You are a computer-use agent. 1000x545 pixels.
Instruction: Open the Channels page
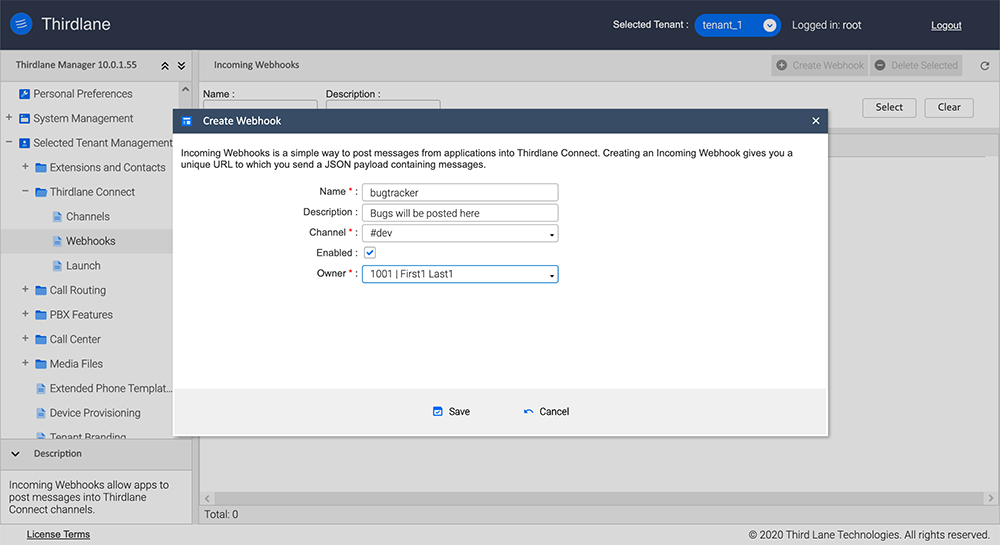[x=87, y=217]
